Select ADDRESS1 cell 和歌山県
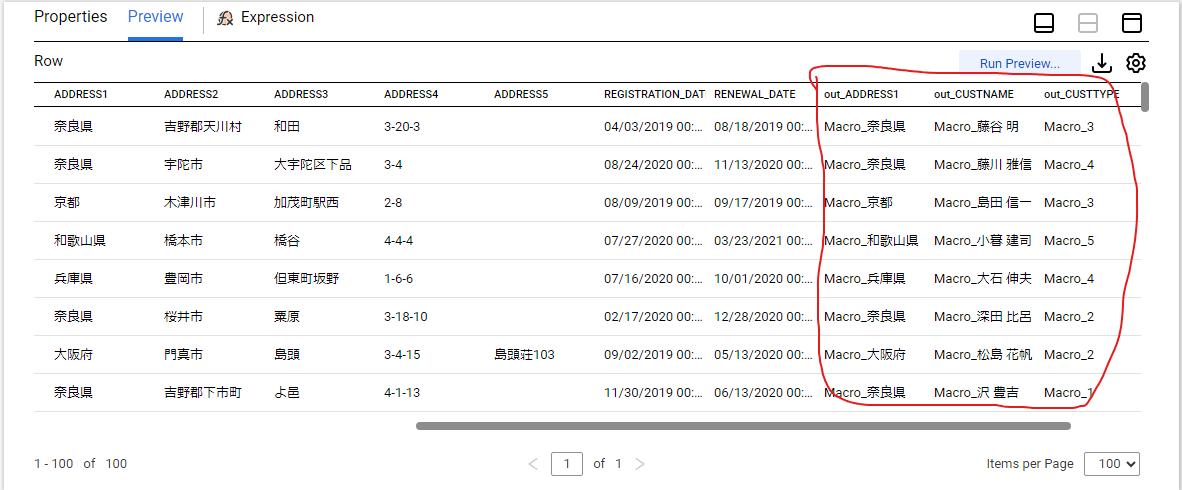Image resolution: width=1182 pixels, height=490 pixels. coord(80,241)
